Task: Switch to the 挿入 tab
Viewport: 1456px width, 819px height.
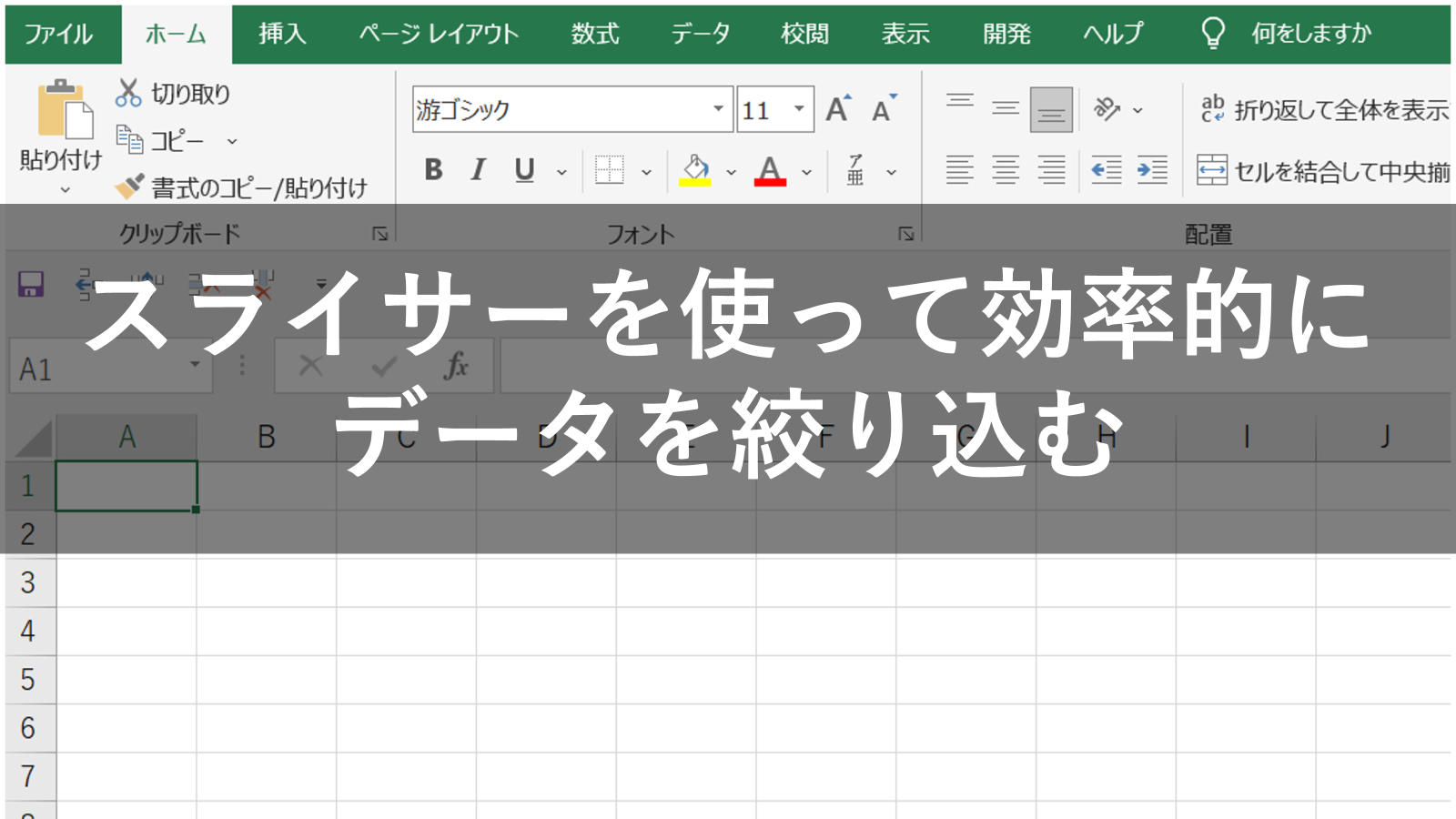Action: pos(282,34)
